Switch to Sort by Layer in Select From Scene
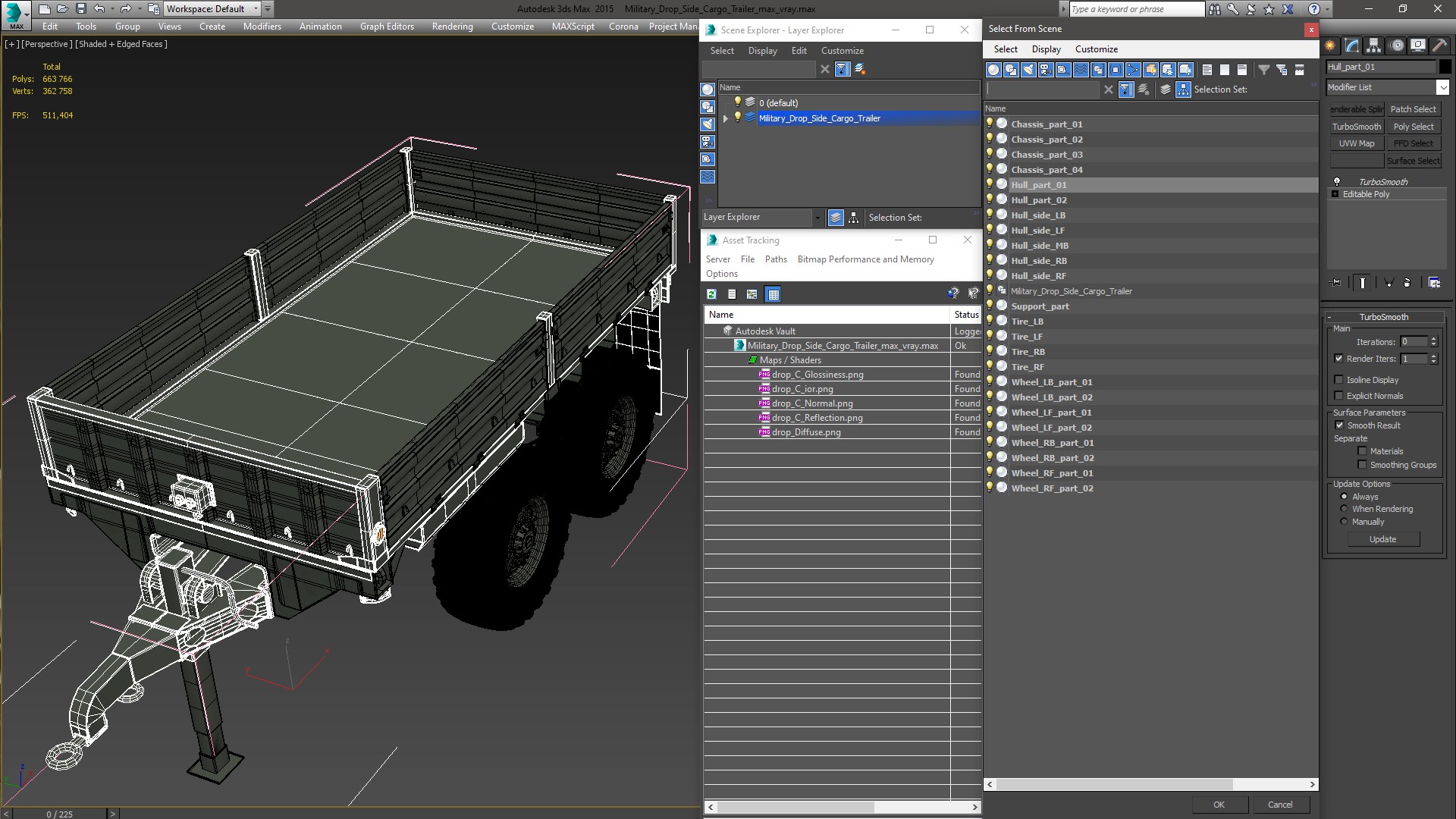The height and width of the screenshot is (819, 1456). (1166, 89)
